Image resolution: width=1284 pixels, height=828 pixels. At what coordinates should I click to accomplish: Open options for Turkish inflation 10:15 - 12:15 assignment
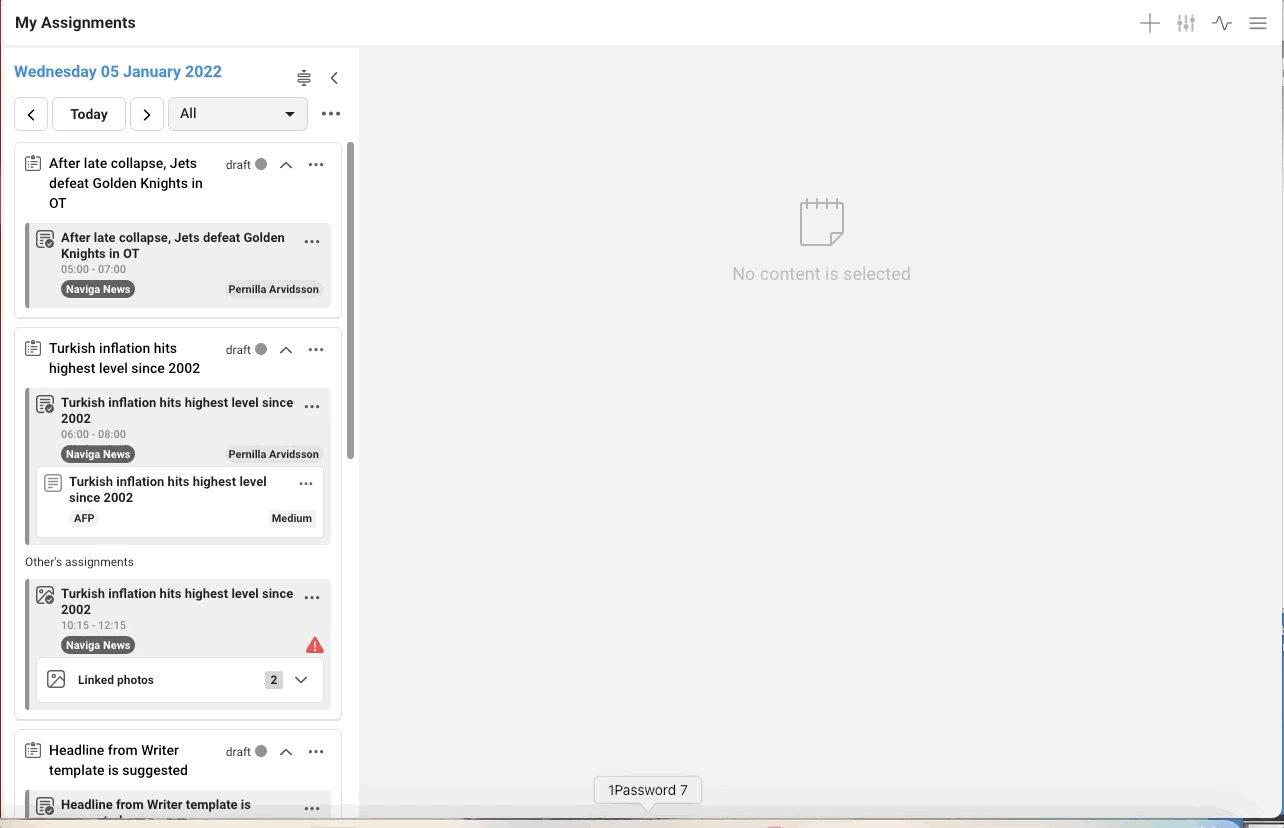point(312,597)
